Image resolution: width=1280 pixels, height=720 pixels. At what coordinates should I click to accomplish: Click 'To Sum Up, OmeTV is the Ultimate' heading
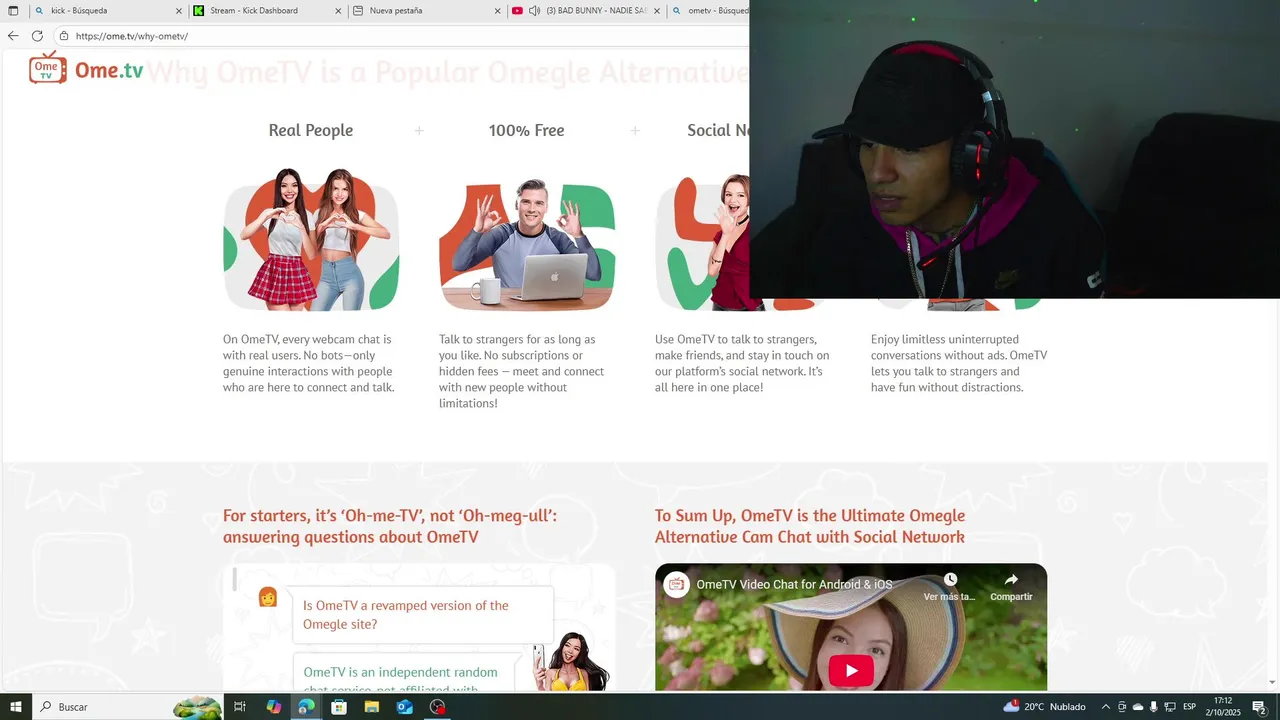810,526
